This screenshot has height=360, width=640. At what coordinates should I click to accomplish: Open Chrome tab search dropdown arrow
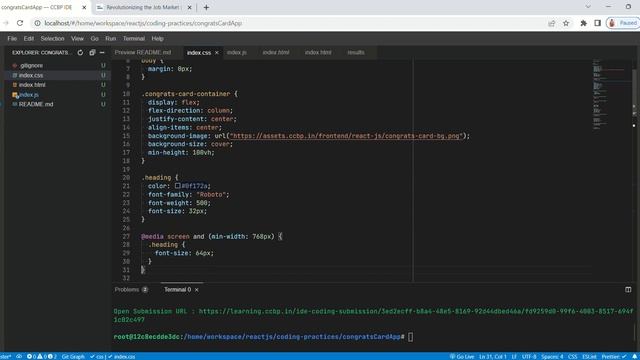tap(588, 7)
